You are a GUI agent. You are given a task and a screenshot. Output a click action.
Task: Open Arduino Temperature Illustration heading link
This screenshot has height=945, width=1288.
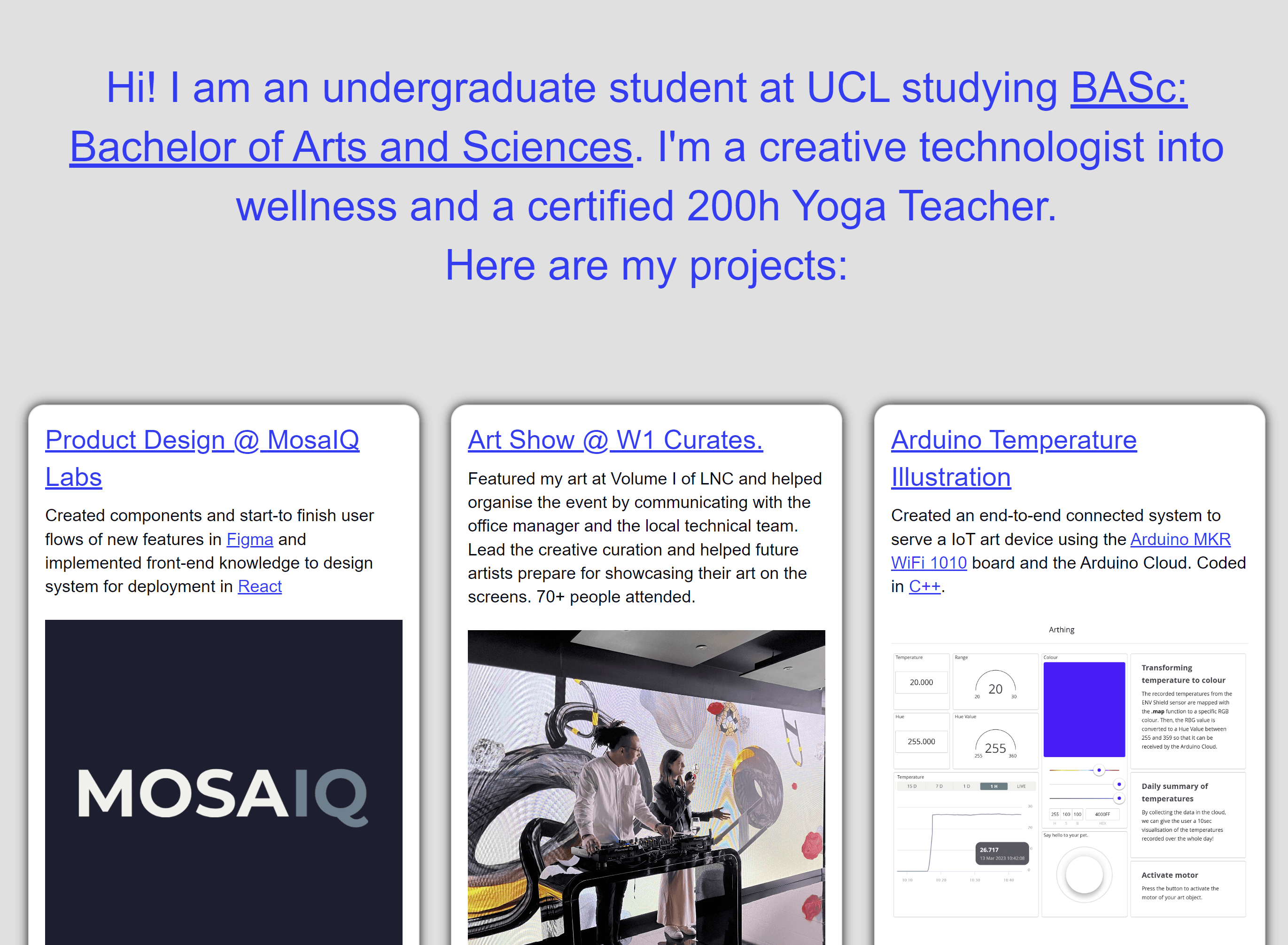(1014, 458)
